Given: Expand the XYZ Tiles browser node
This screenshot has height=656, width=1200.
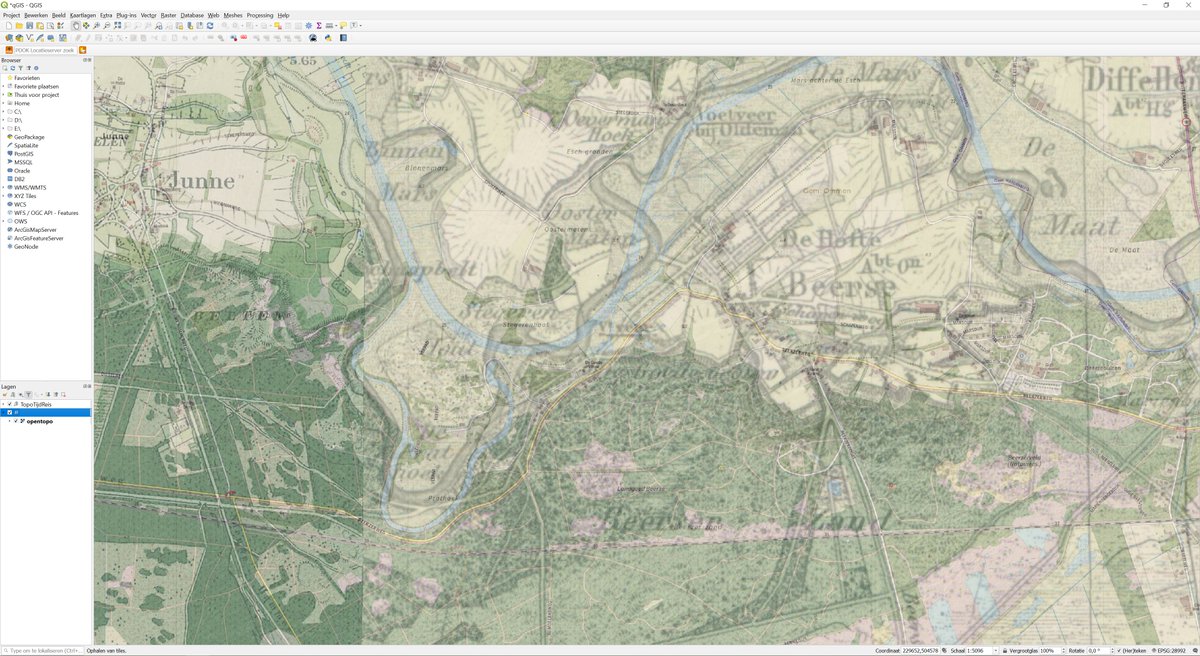Looking at the screenshot, I should [3, 196].
